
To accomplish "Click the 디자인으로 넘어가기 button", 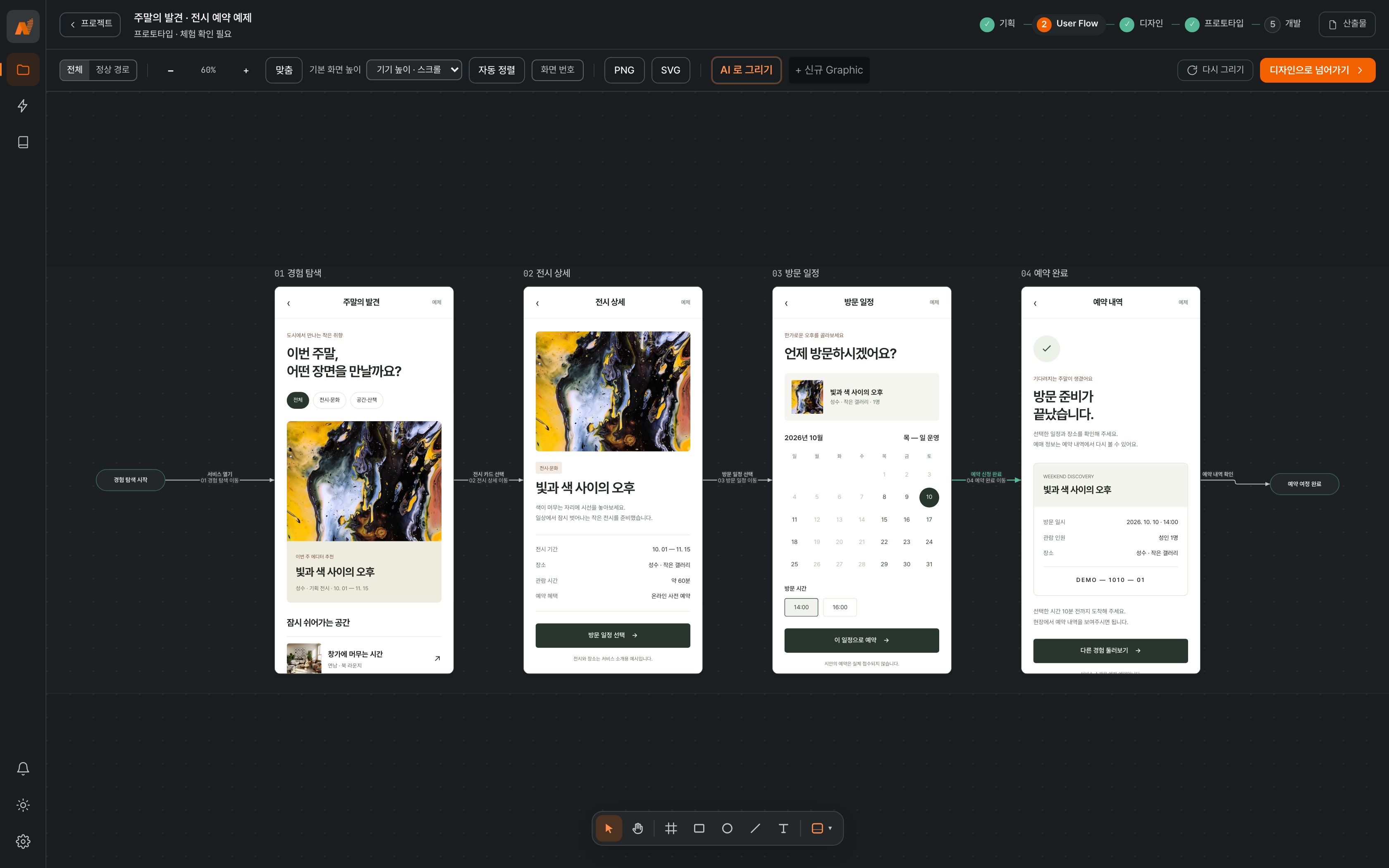I will pyautogui.click(x=1317, y=70).
